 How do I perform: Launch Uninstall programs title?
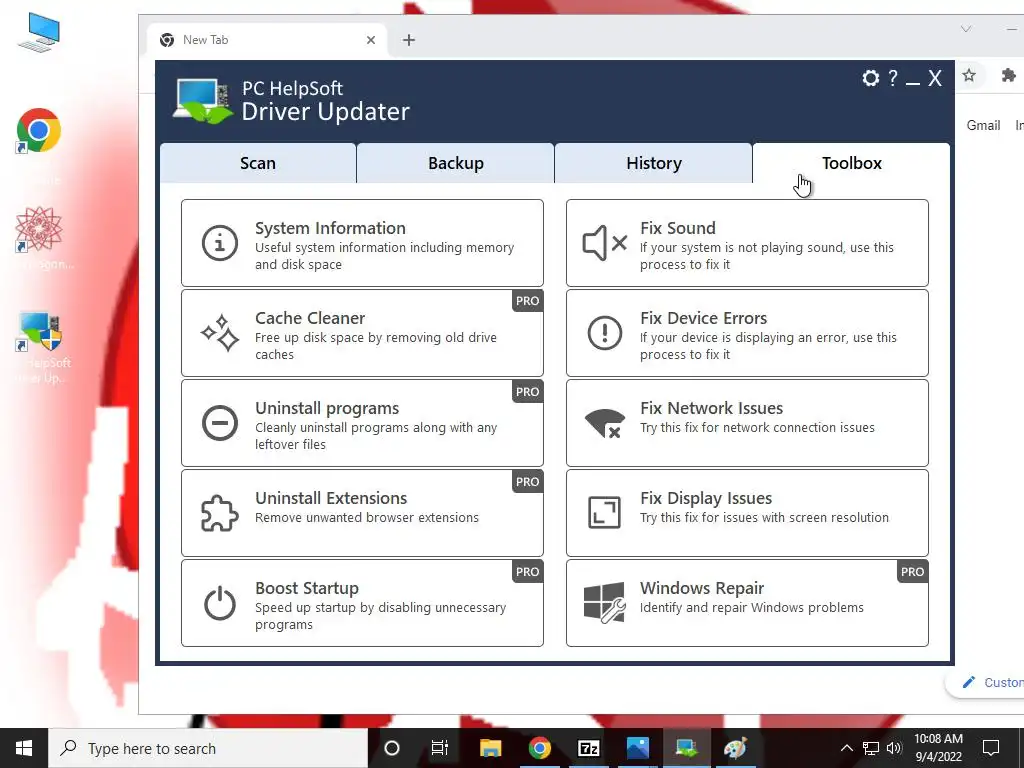coord(327,408)
